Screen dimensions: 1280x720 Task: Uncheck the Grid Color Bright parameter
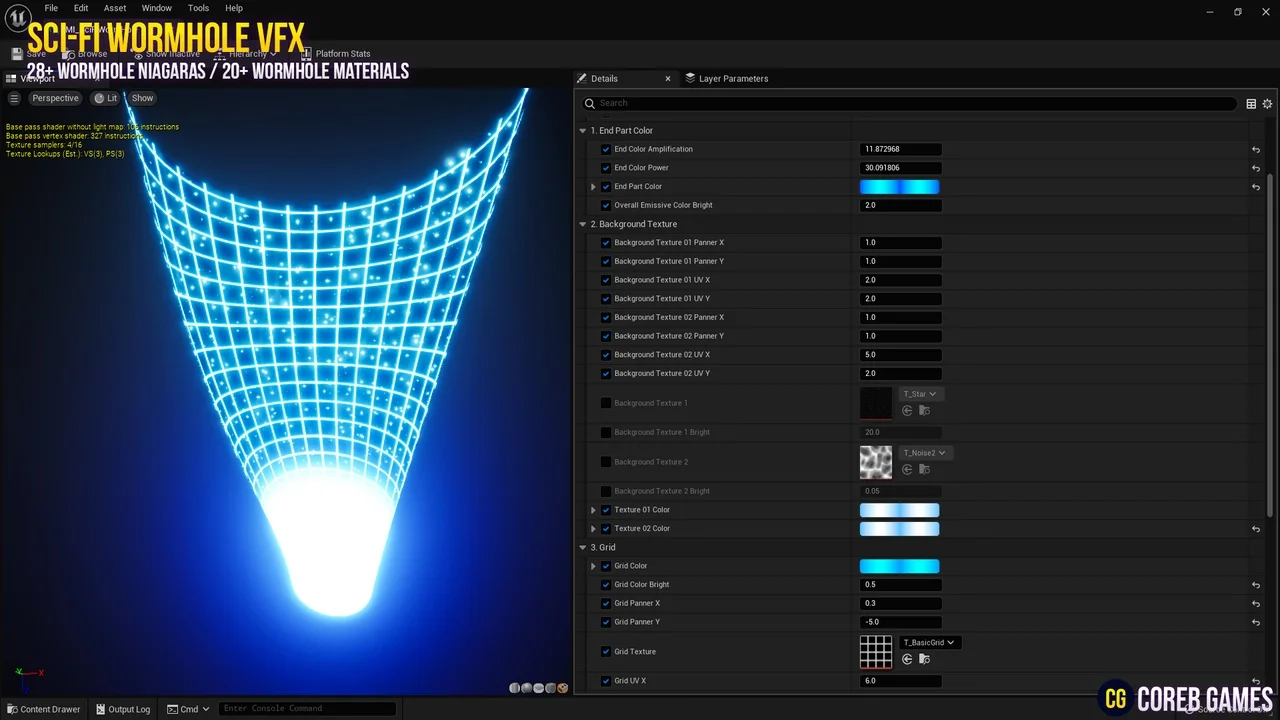pyautogui.click(x=605, y=585)
